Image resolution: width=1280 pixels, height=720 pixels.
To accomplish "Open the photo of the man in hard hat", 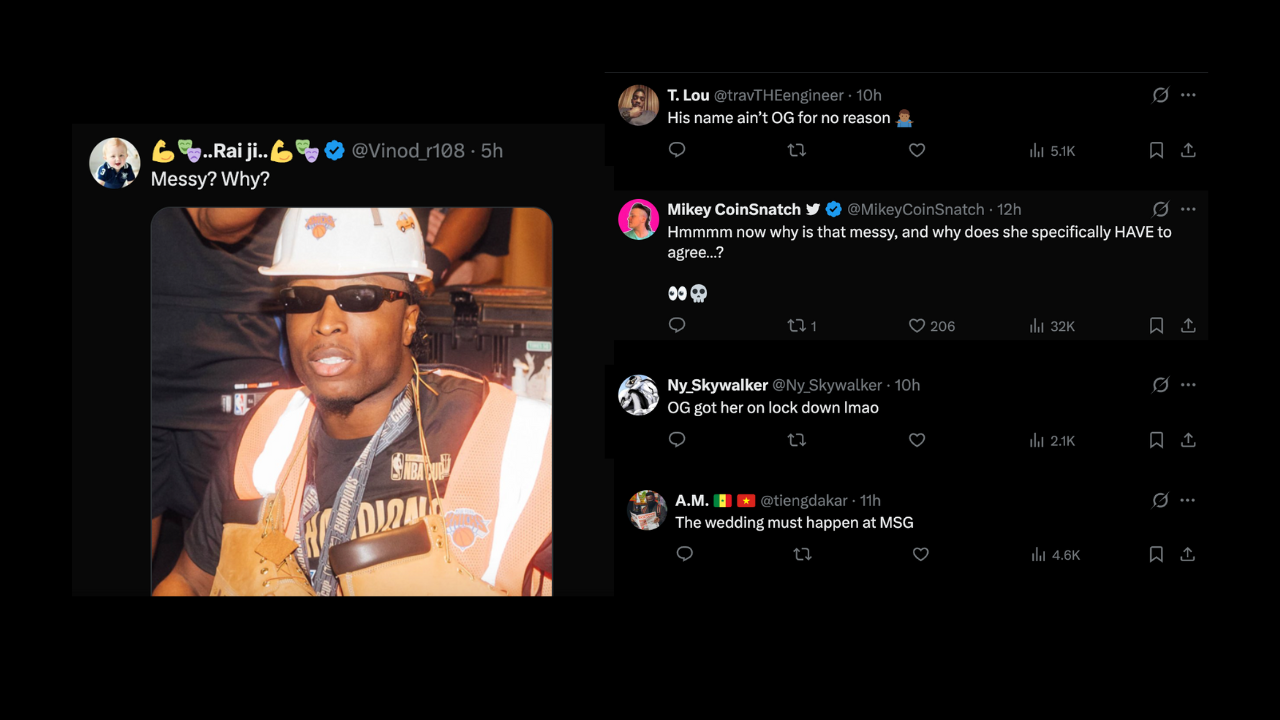I will (x=350, y=400).
